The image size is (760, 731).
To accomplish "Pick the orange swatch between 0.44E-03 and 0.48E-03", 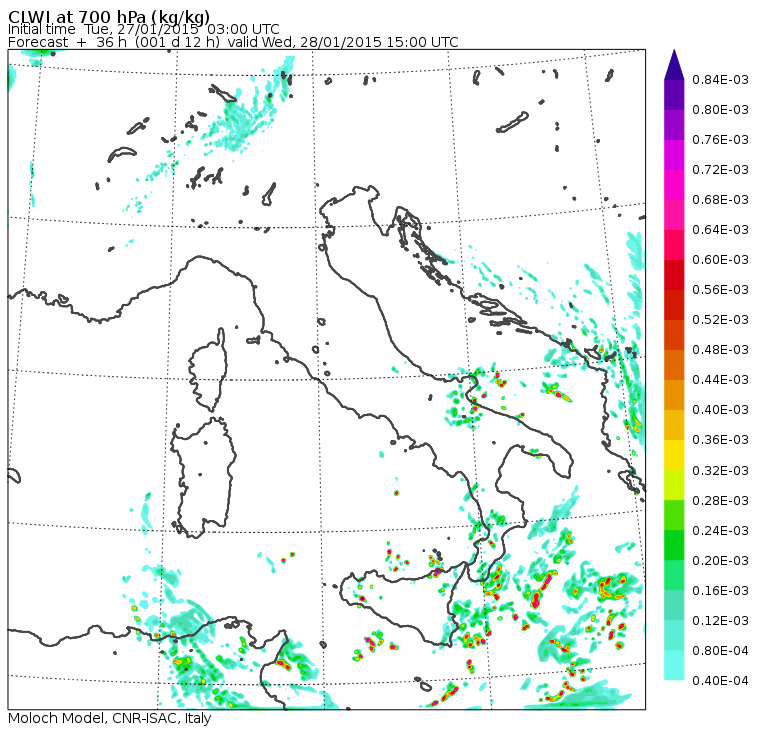I will [674, 366].
